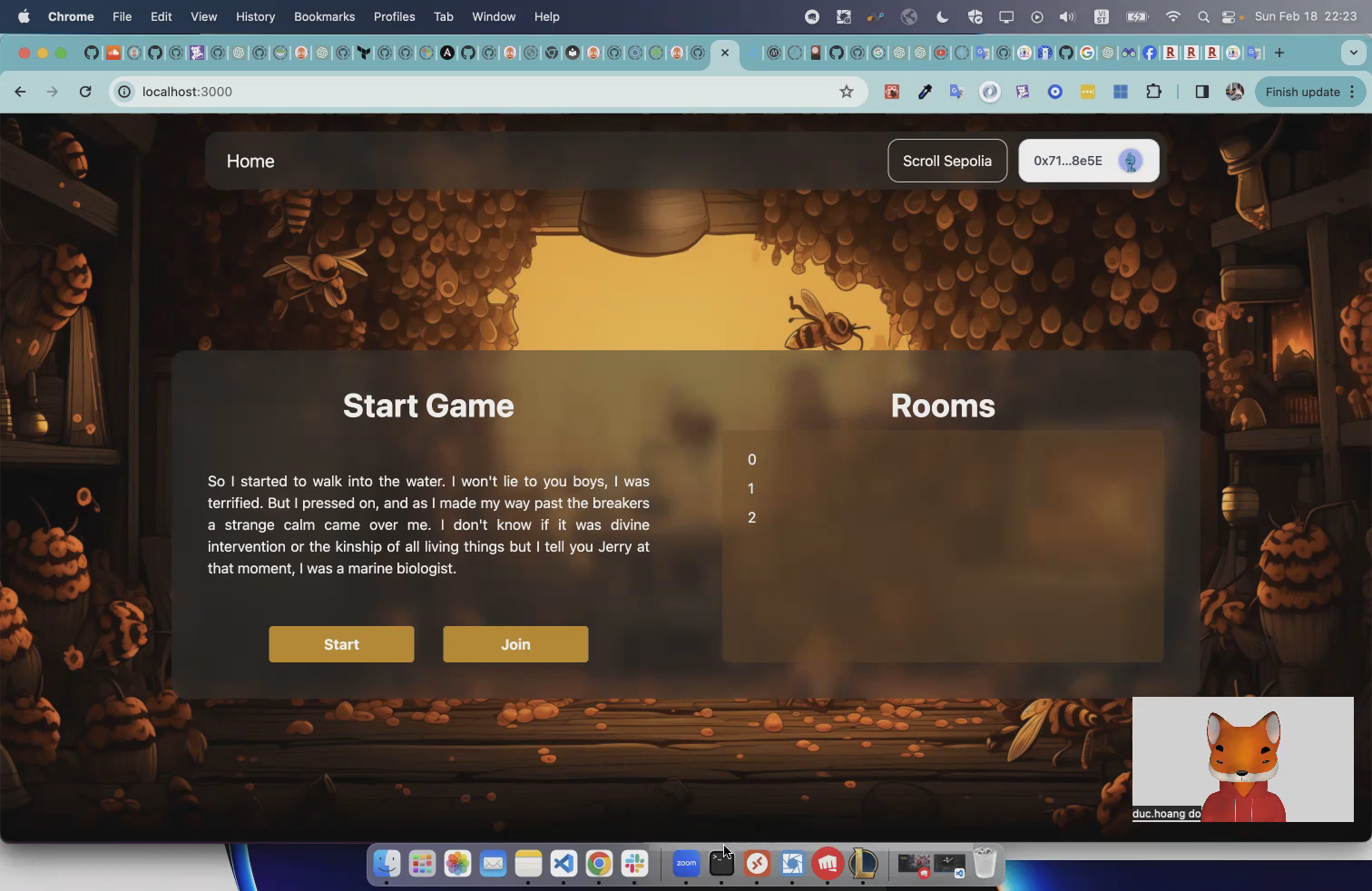This screenshot has height=891, width=1372.
Task: Close the active localhost tab
Action: [724, 53]
